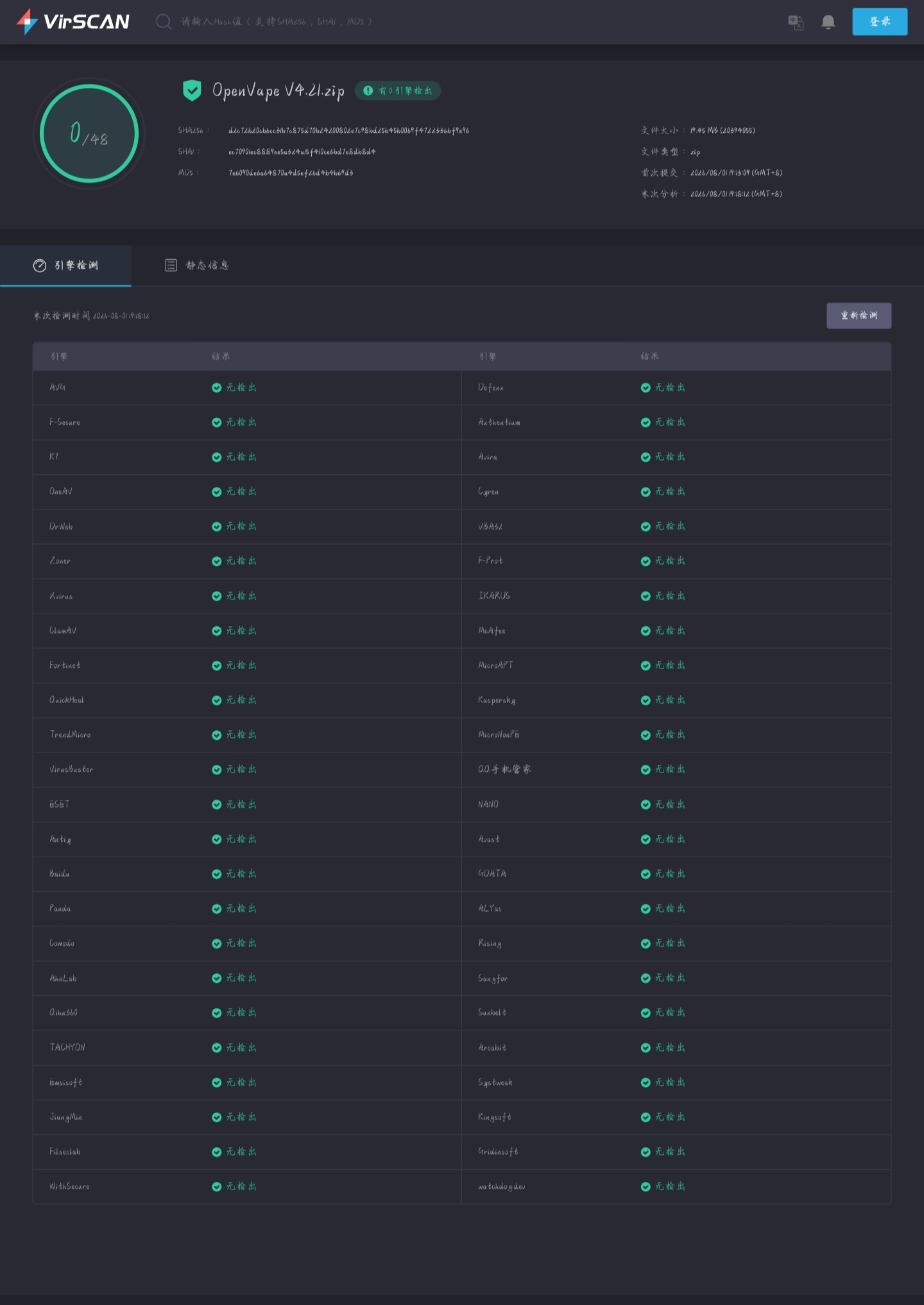Click the 0/48 detection score circle

coord(89,133)
